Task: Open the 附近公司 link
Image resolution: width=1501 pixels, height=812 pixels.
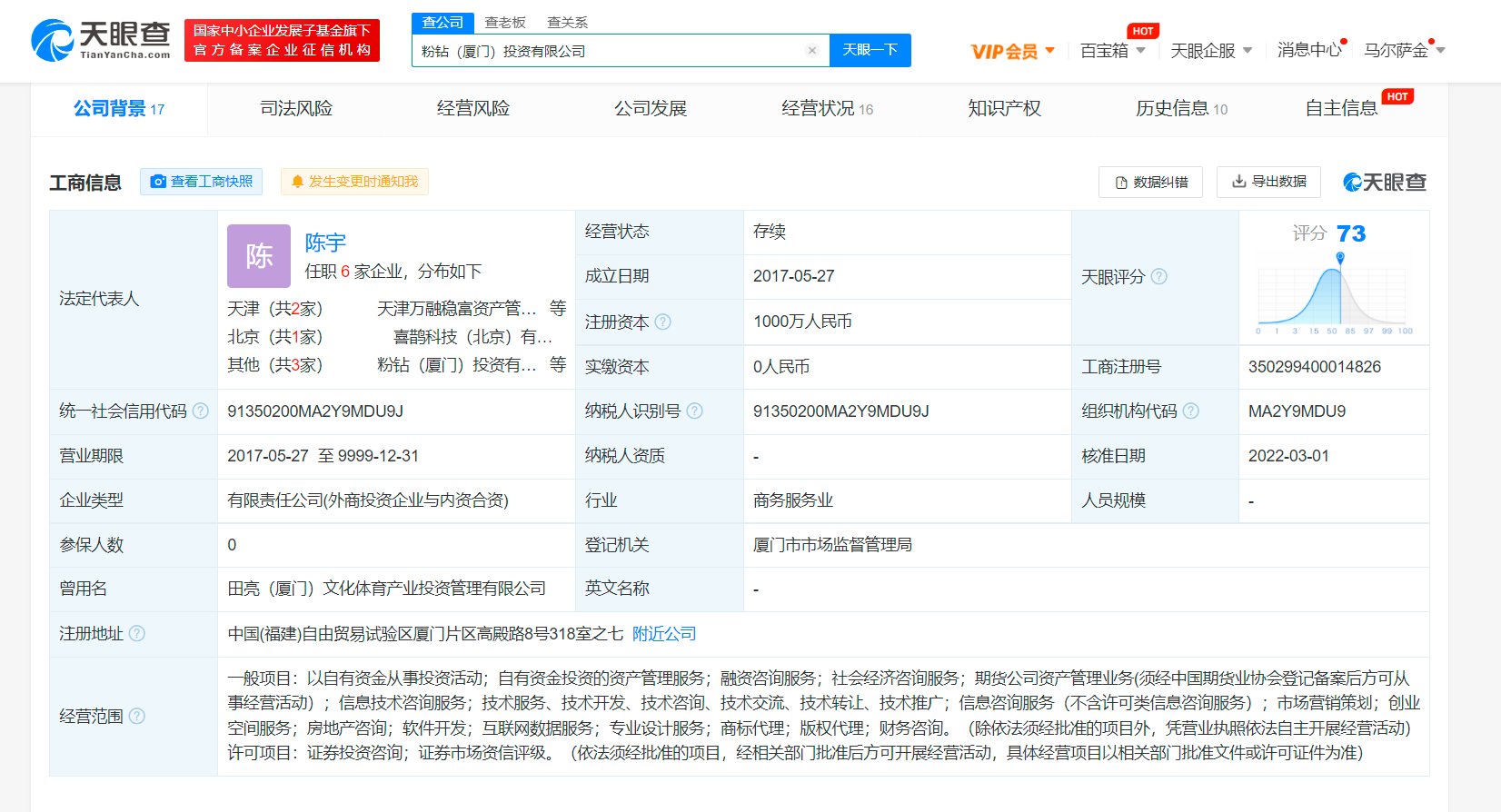Action: click(x=664, y=634)
